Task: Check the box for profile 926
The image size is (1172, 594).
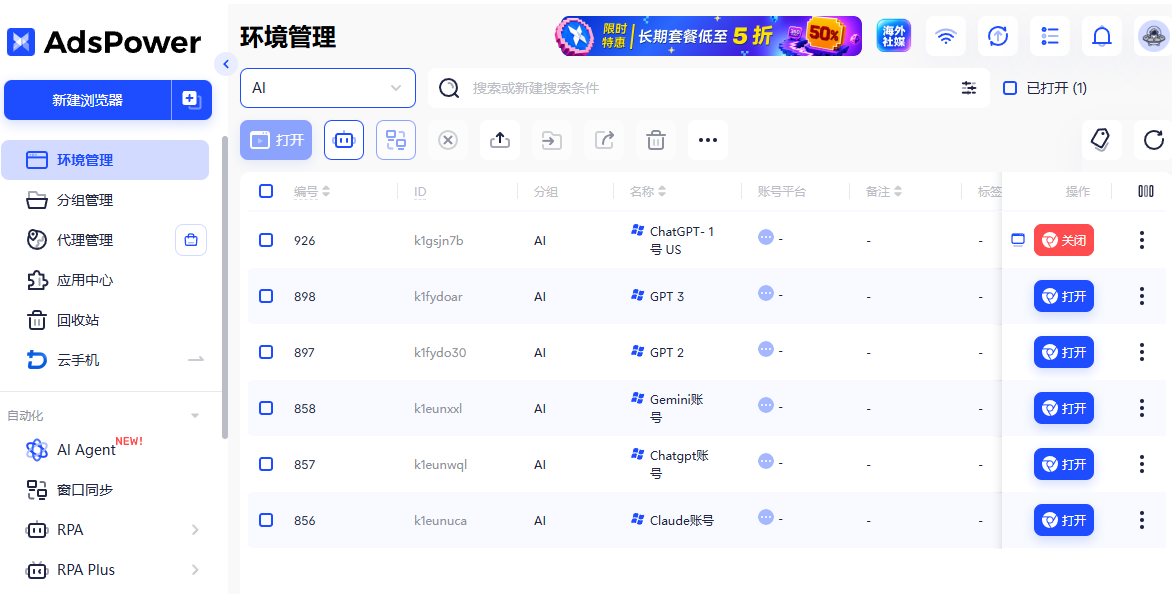Action: [266, 240]
